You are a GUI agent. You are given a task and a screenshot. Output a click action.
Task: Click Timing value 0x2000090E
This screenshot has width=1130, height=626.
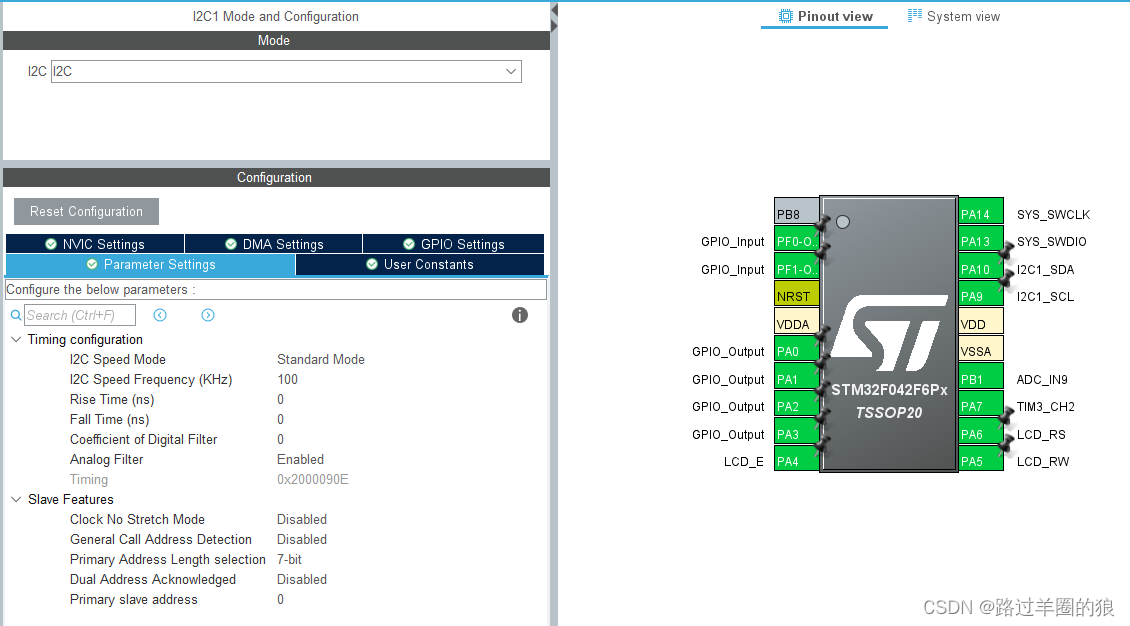(x=313, y=480)
